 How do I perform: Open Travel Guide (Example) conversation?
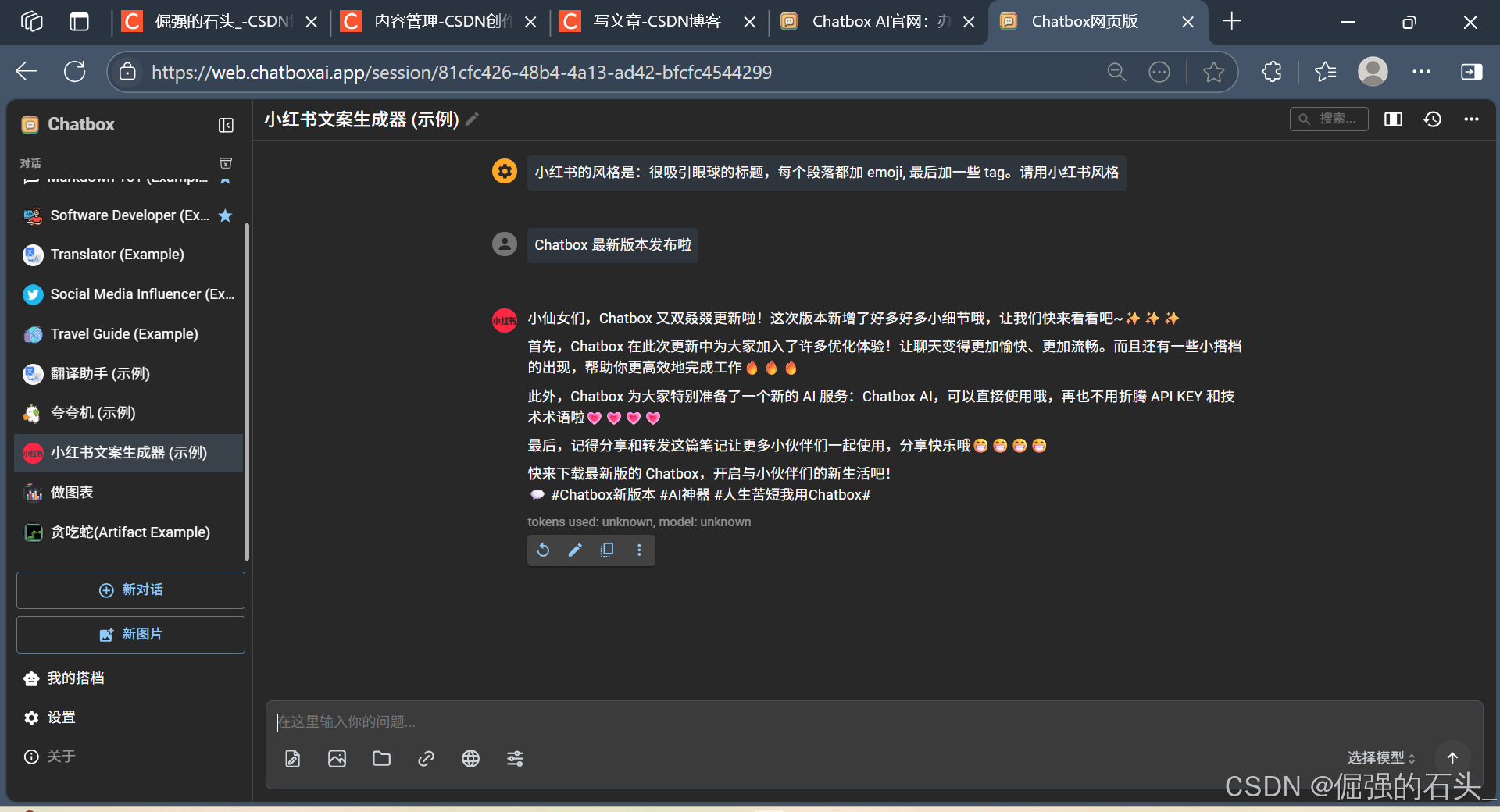pyautogui.click(x=129, y=334)
